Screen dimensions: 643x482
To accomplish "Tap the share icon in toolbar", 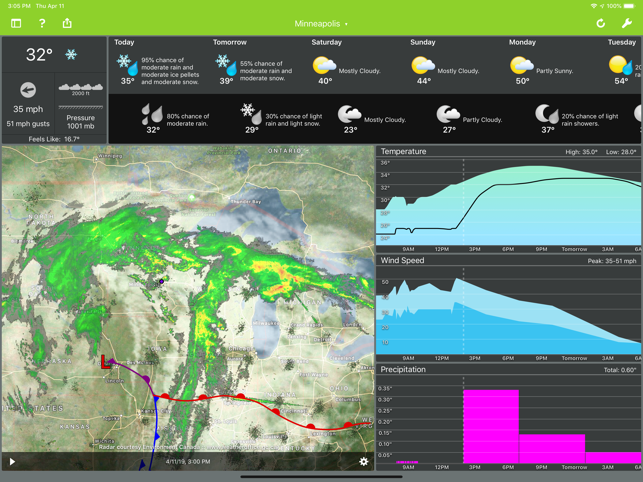I will (x=67, y=23).
